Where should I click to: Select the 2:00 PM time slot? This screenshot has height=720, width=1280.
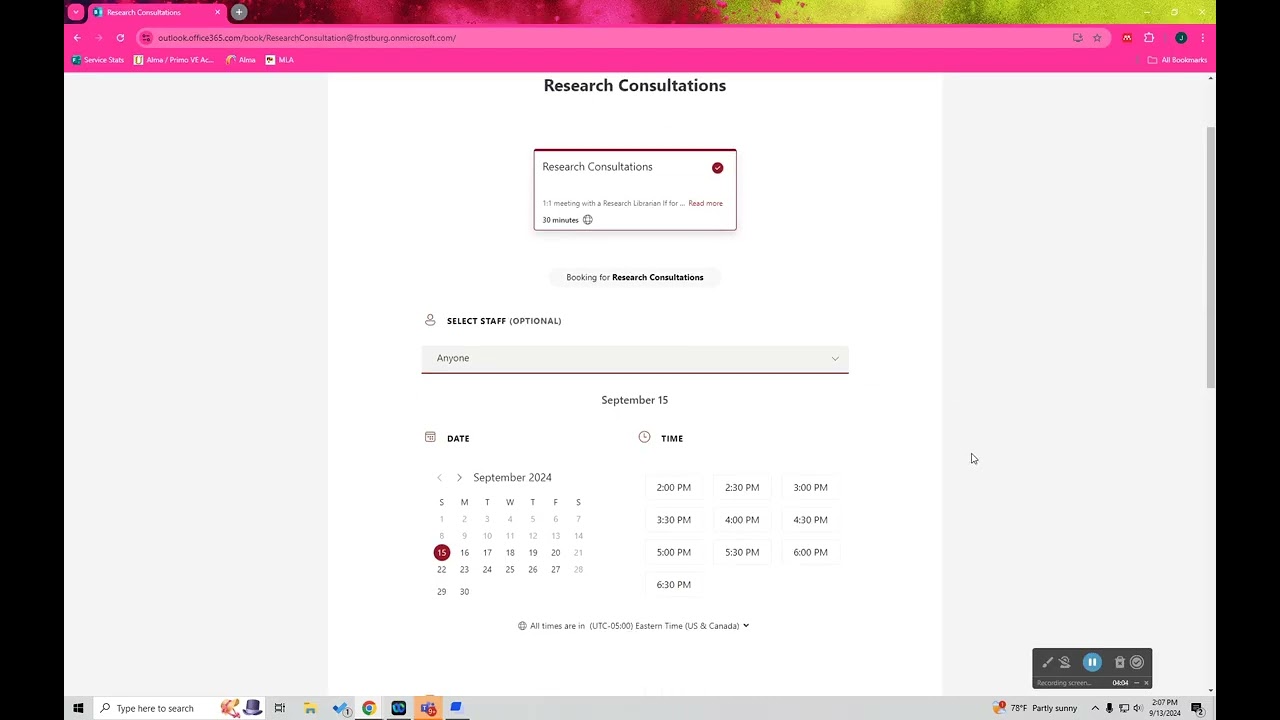[673, 488]
